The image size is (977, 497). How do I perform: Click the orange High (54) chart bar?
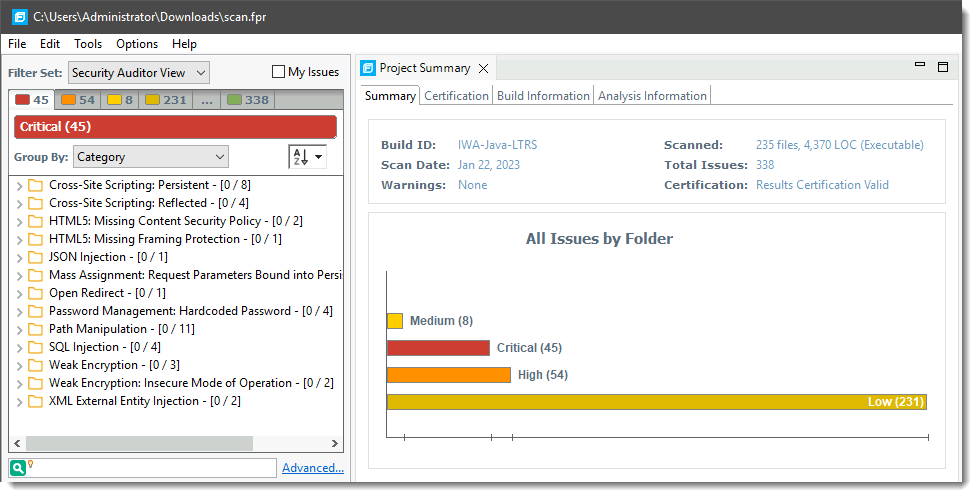click(449, 375)
